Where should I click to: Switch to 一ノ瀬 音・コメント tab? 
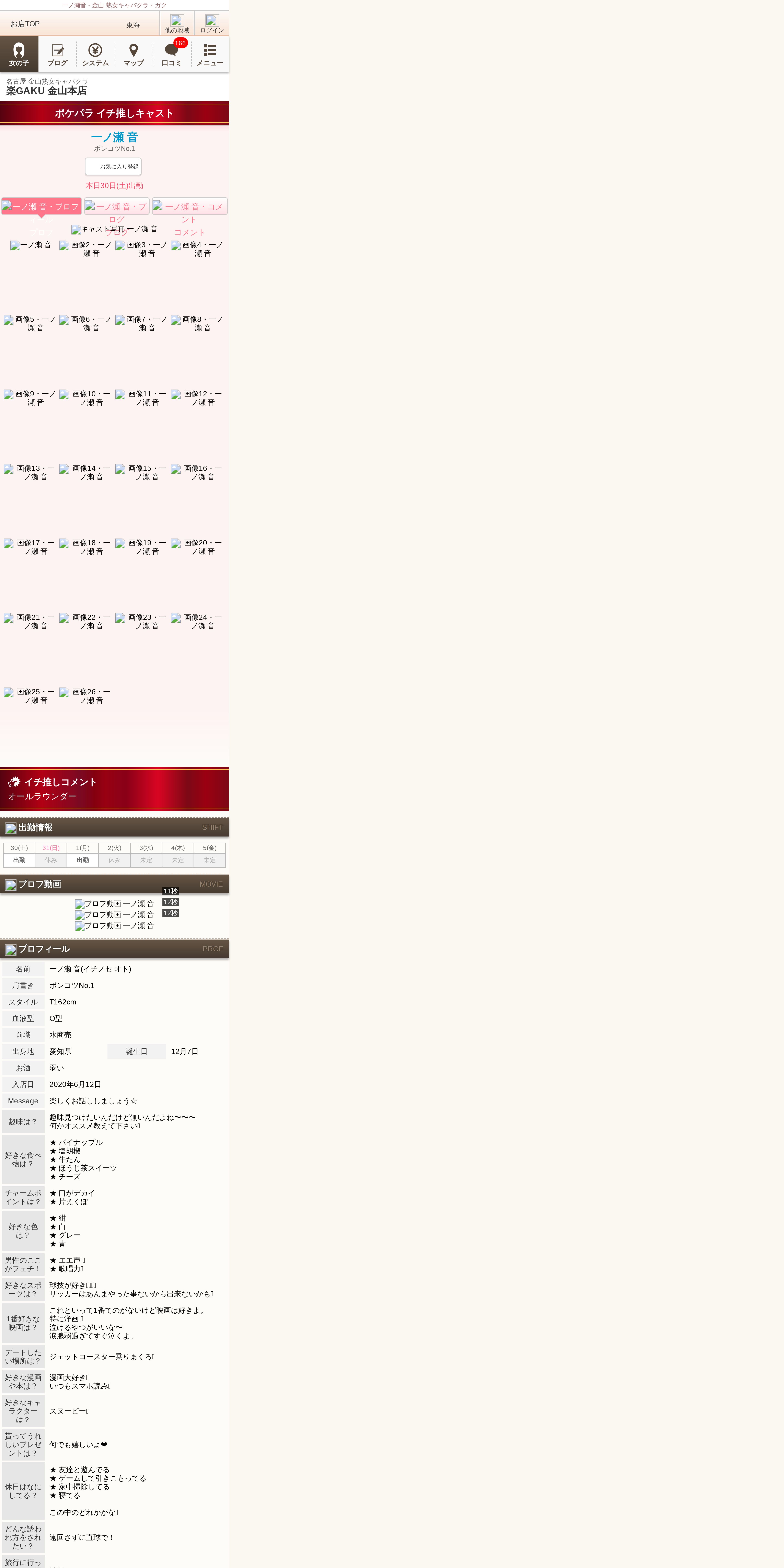189,206
